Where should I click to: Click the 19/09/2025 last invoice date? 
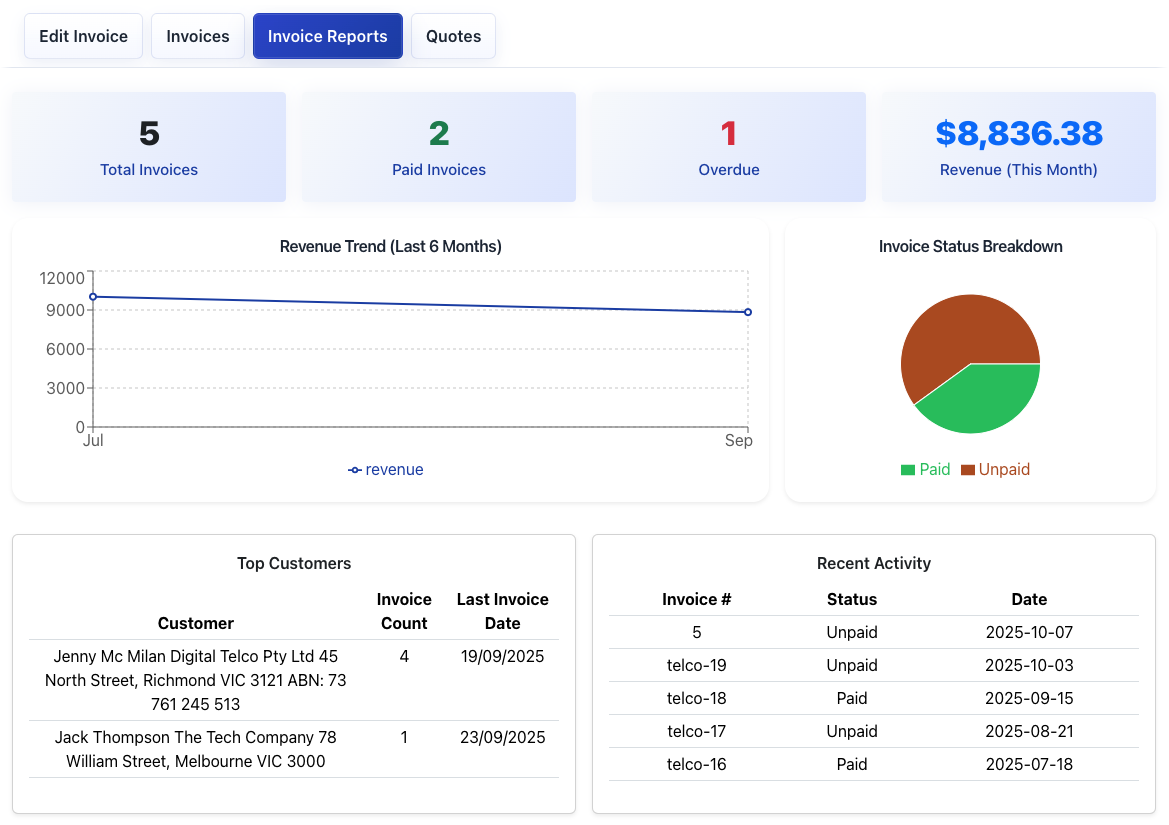pyautogui.click(x=502, y=657)
